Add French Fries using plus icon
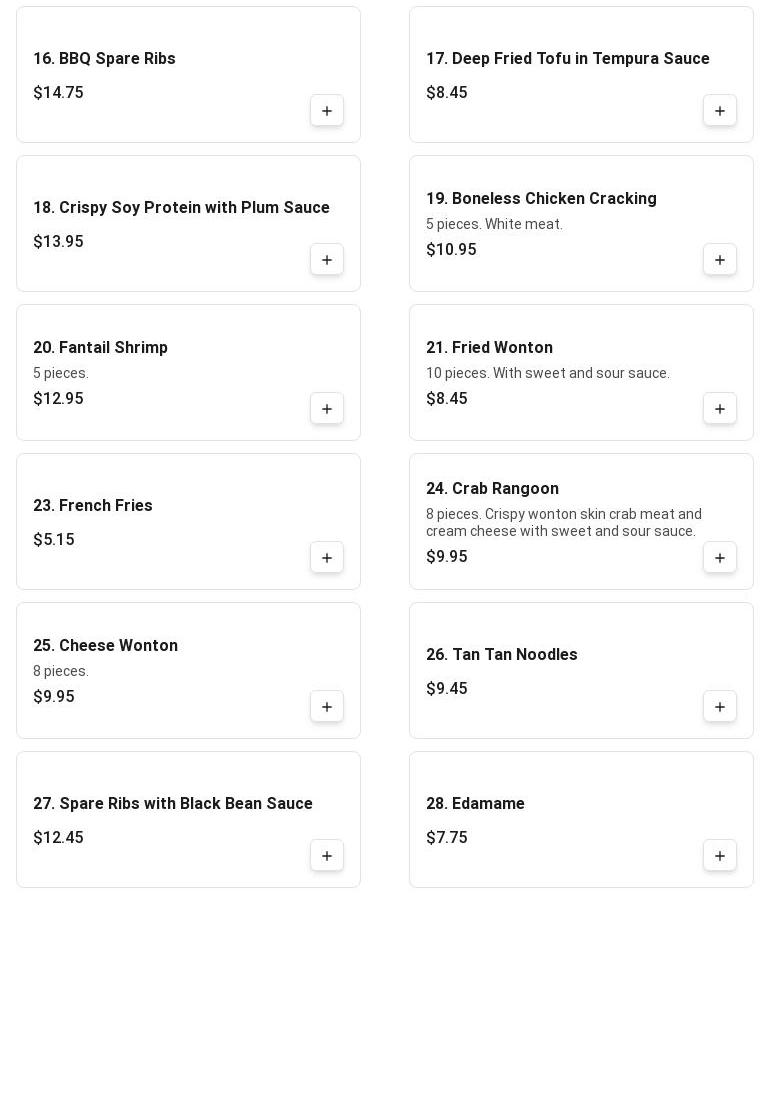This screenshot has height=1098, width=770. (327, 558)
